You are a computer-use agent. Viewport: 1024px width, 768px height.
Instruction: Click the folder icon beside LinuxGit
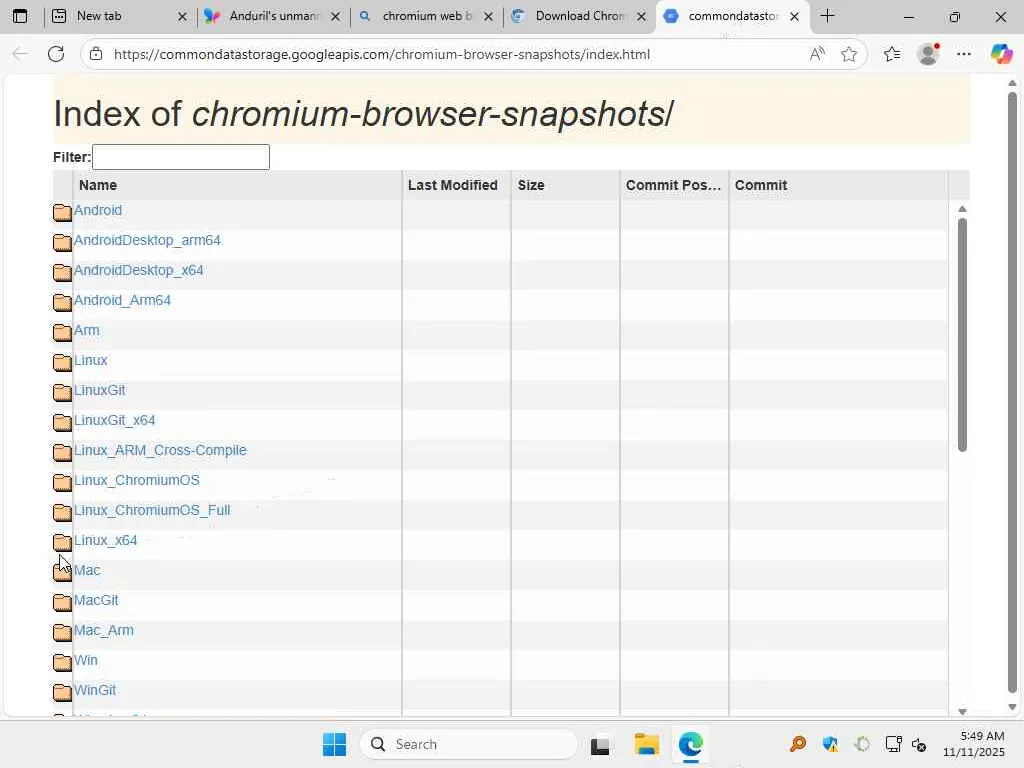pos(62,392)
